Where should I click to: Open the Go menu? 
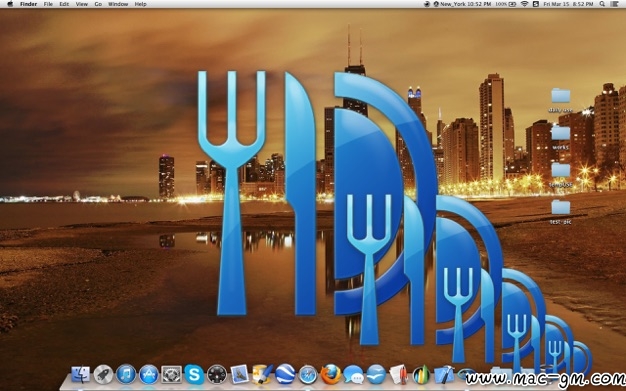point(98,4)
